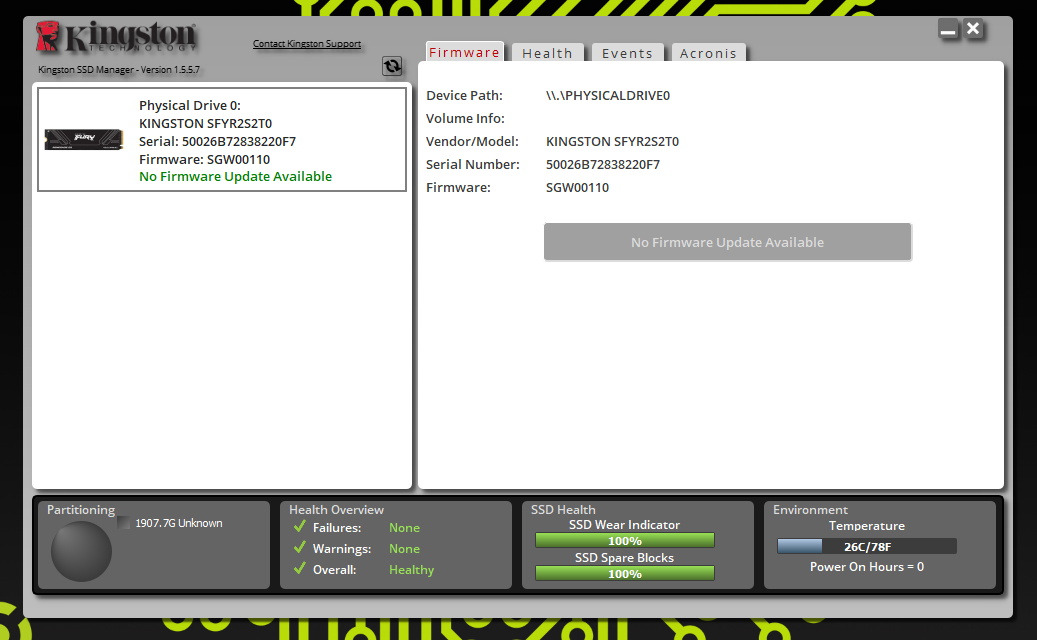The width and height of the screenshot is (1037, 640).
Task: Click the Overall Healthy value
Action: pyautogui.click(x=411, y=570)
